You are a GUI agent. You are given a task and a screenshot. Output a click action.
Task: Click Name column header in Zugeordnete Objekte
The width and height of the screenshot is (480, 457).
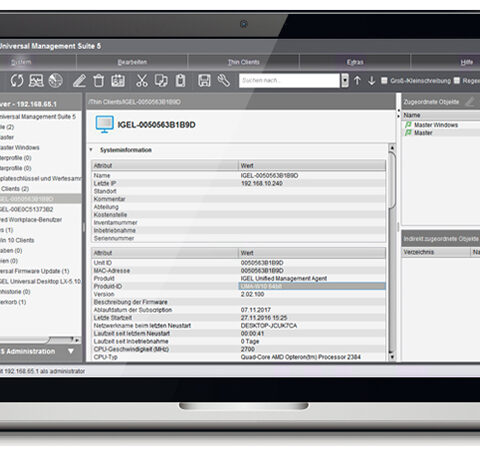click(441, 115)
